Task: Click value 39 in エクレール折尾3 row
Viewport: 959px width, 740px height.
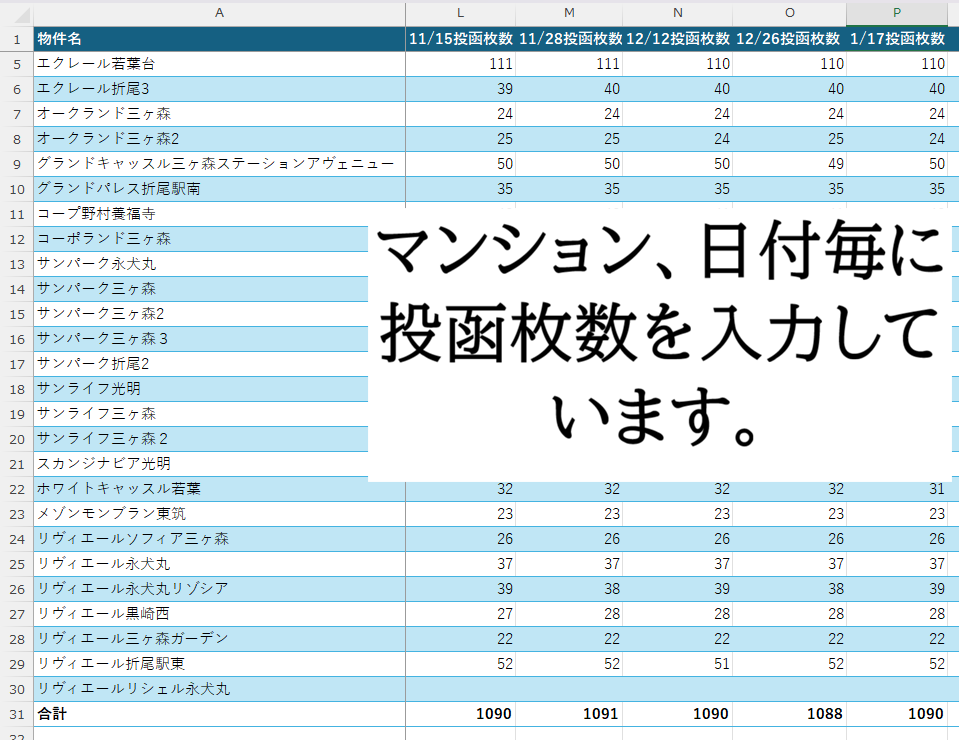Action: (461, 89)
